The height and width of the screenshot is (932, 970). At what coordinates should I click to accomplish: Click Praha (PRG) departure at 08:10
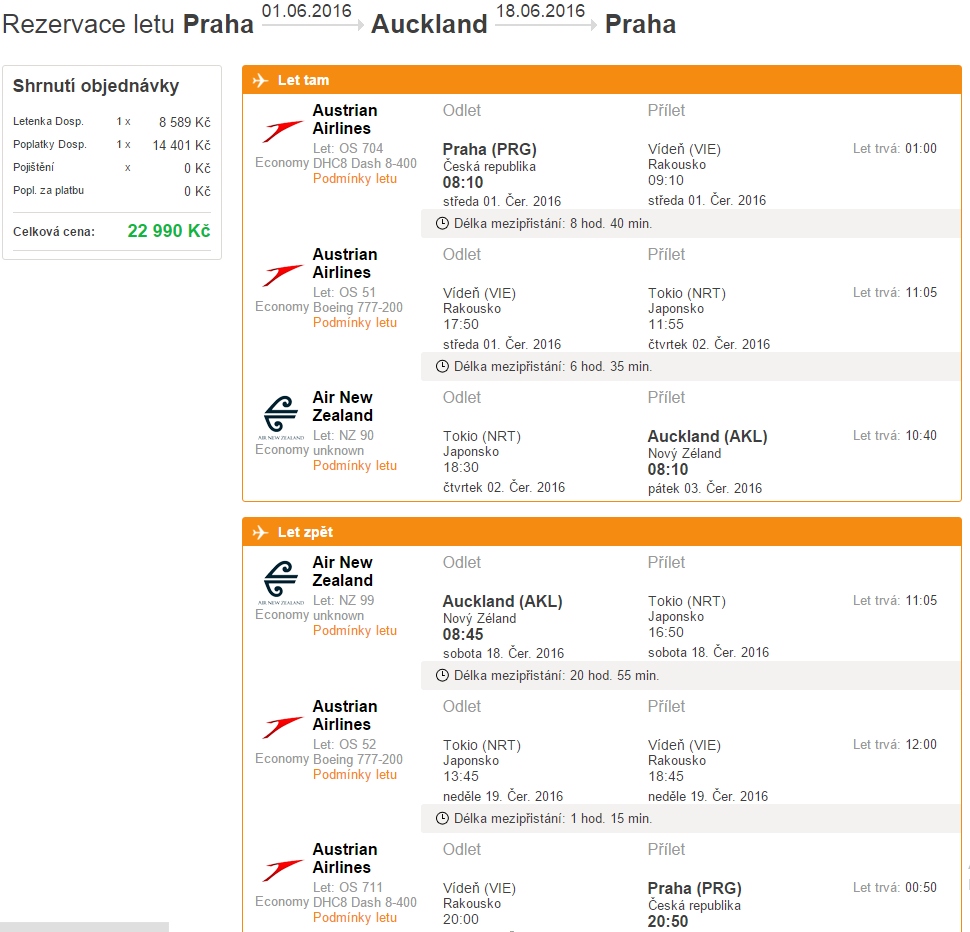click(x=489, y=150)
